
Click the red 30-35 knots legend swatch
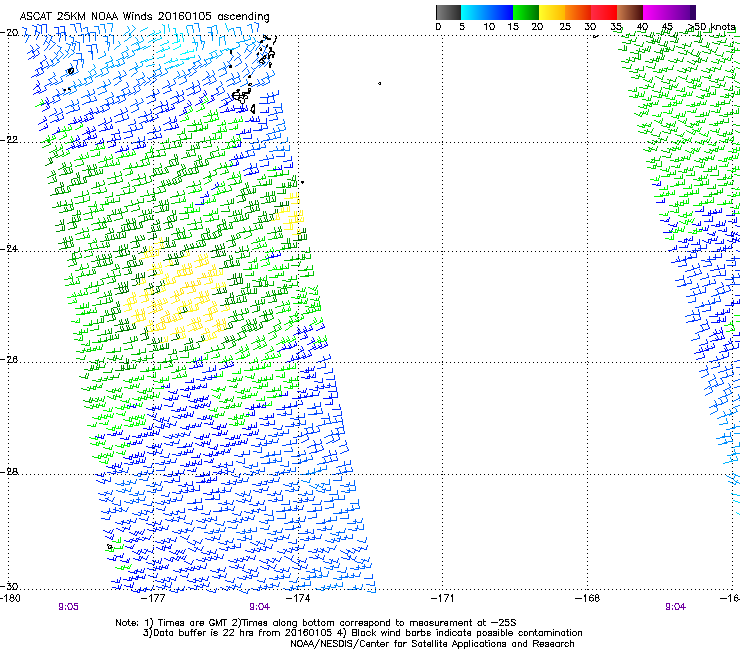(604, 12)
